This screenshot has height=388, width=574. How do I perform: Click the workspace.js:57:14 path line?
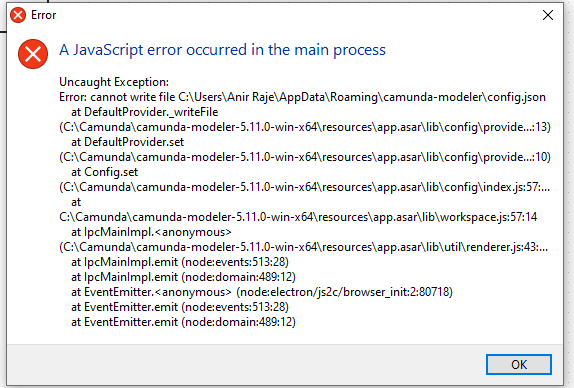(x=298, y=217)
